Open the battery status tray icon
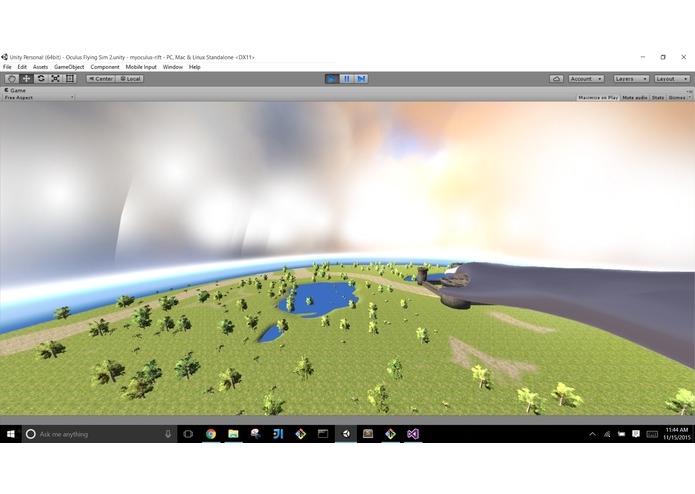Screen dimensions: 695x494 pyautogui.click(x=621, y=434)
